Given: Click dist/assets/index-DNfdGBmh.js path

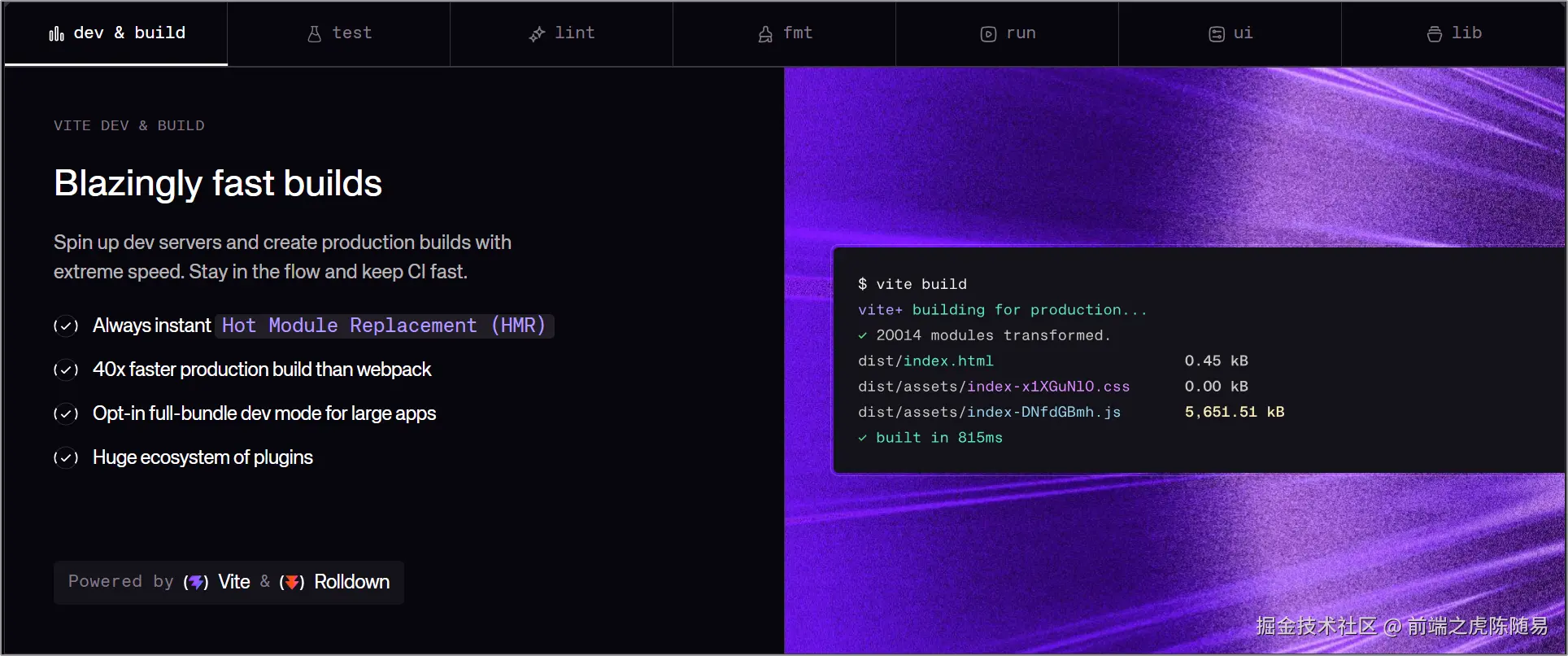Looking at the screenshot, I should point(990,412).
